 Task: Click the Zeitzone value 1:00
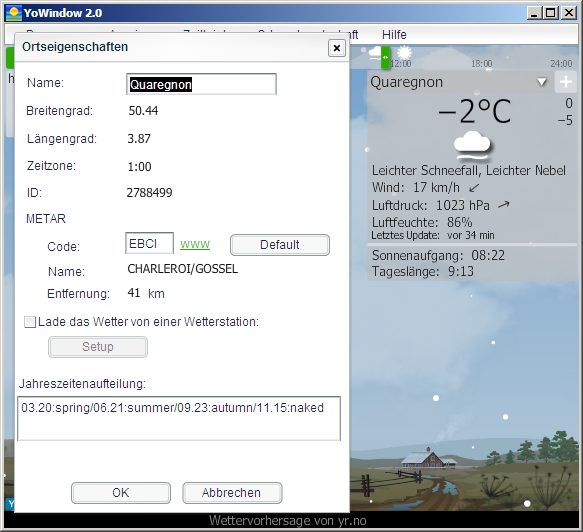click(139, 167)
